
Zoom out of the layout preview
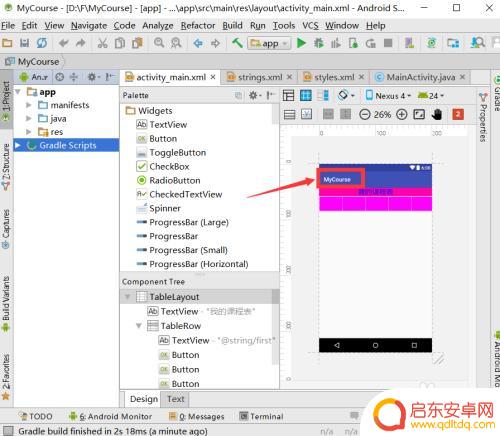coord(365,115)
